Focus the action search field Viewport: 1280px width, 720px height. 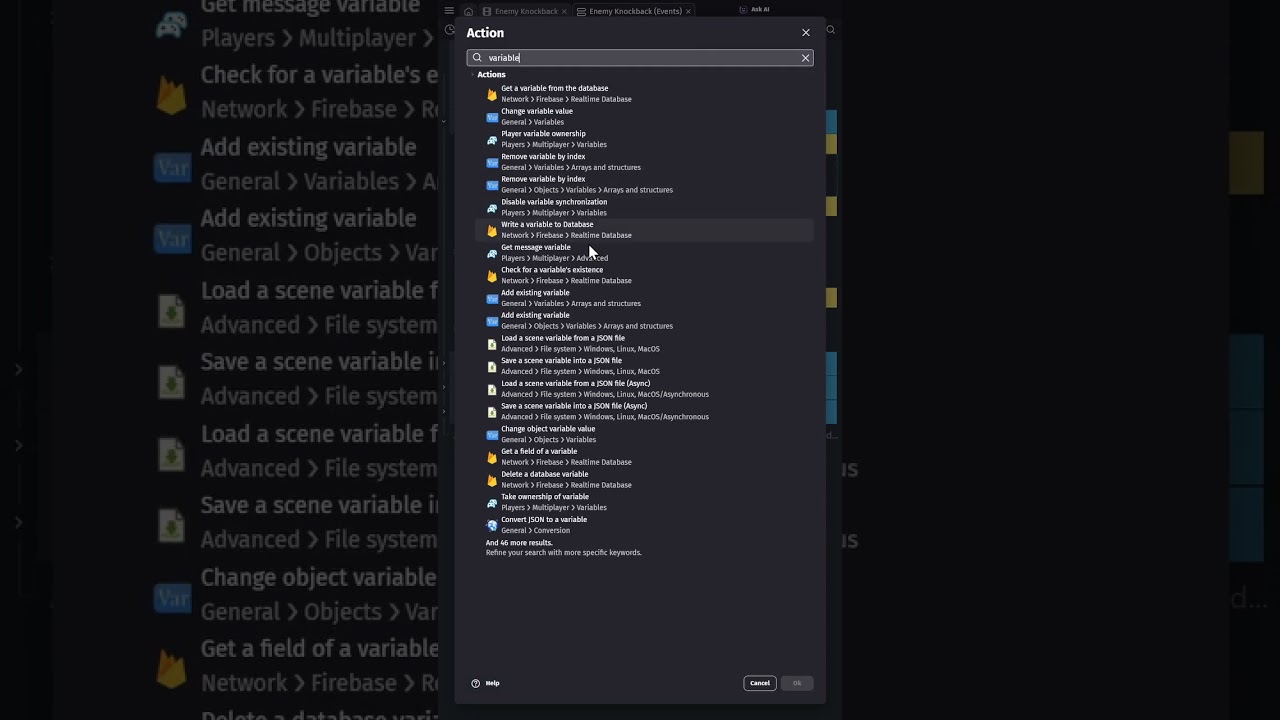[x=640, y=58]
